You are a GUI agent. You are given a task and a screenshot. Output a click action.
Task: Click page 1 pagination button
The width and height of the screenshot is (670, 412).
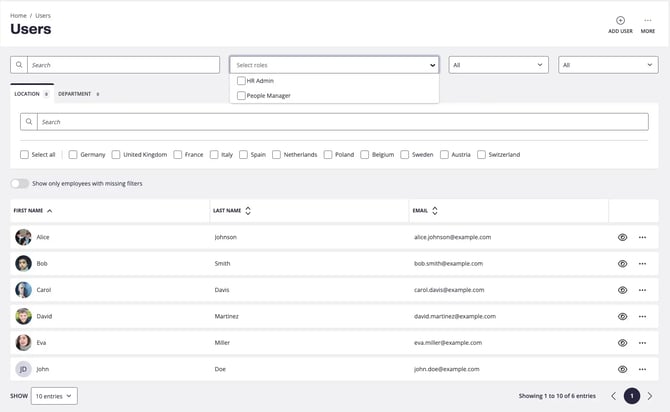click(x=632, y=396)
